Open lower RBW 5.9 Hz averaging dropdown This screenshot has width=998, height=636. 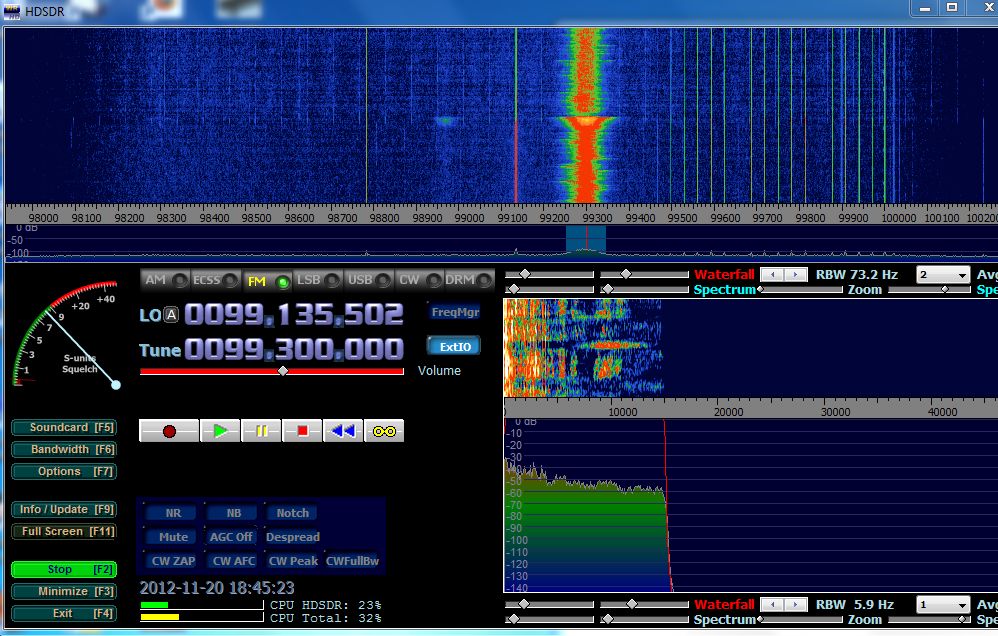click(943, 605)
